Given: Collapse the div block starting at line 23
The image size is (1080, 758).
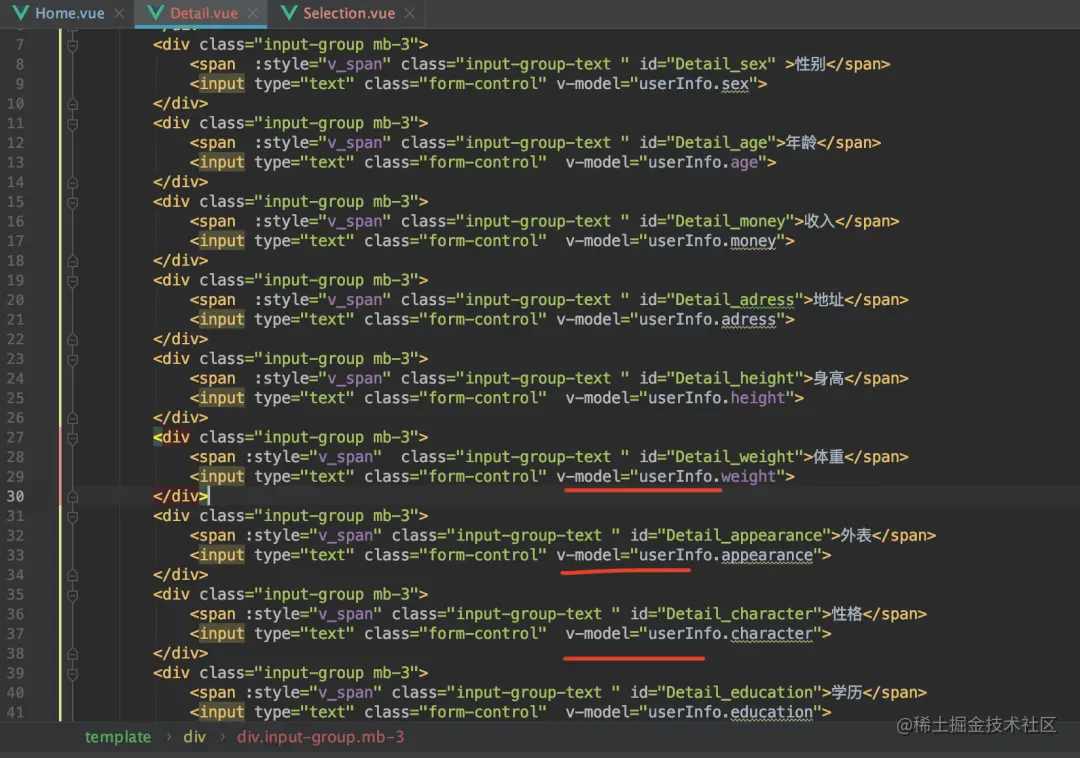Looking at the screenshot, I should click(72, 359).
